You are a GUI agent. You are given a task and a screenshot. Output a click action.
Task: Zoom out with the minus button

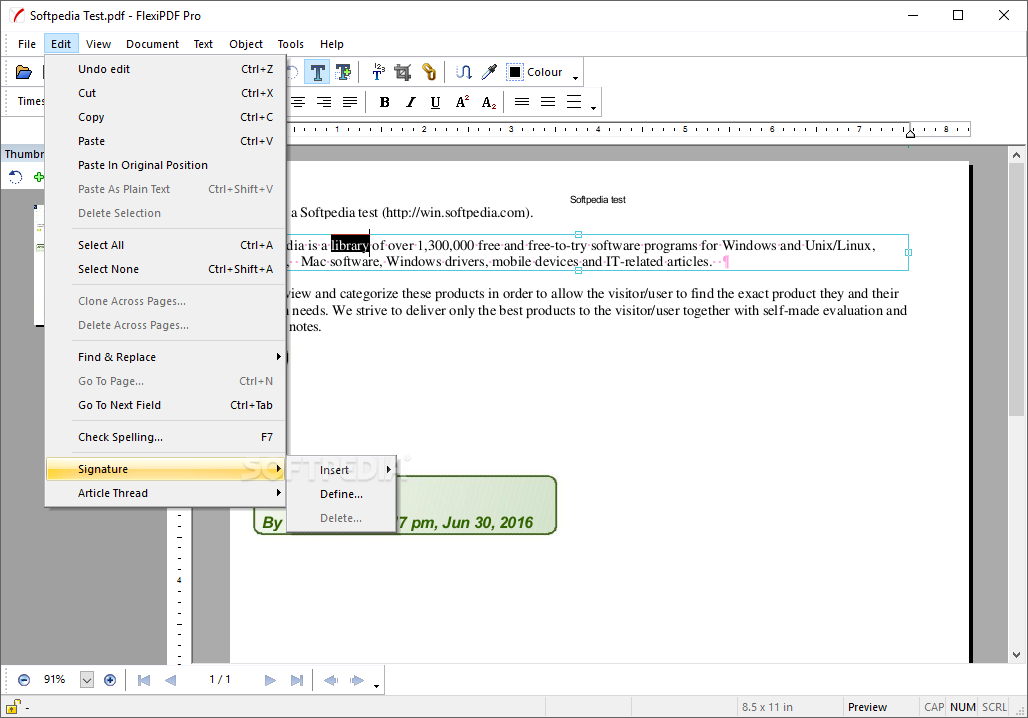[x=24, y=680]
